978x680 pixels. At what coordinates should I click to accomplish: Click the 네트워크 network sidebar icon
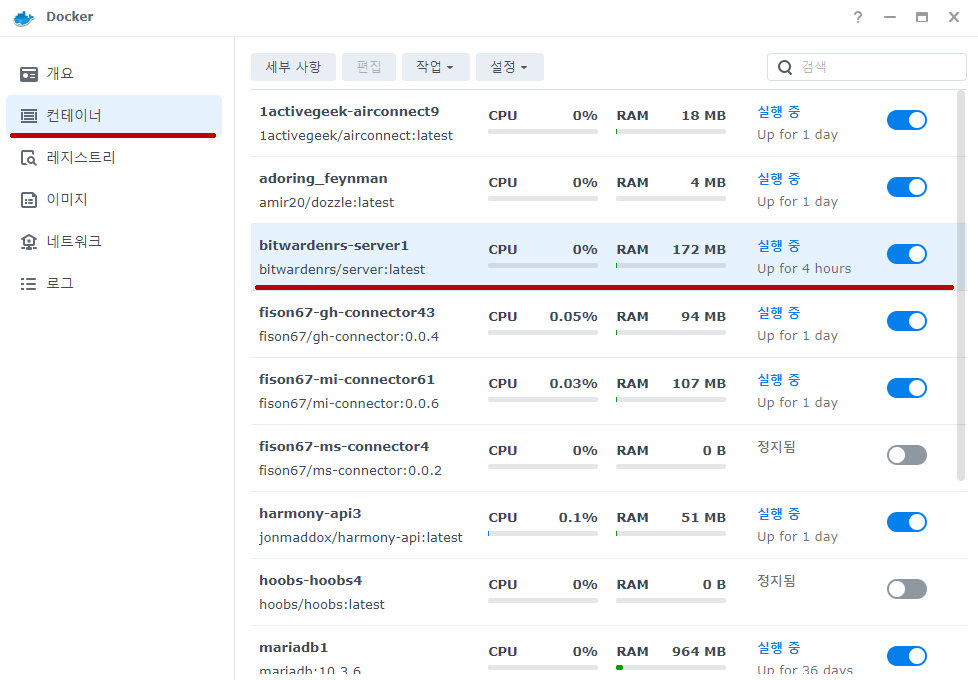29,241
